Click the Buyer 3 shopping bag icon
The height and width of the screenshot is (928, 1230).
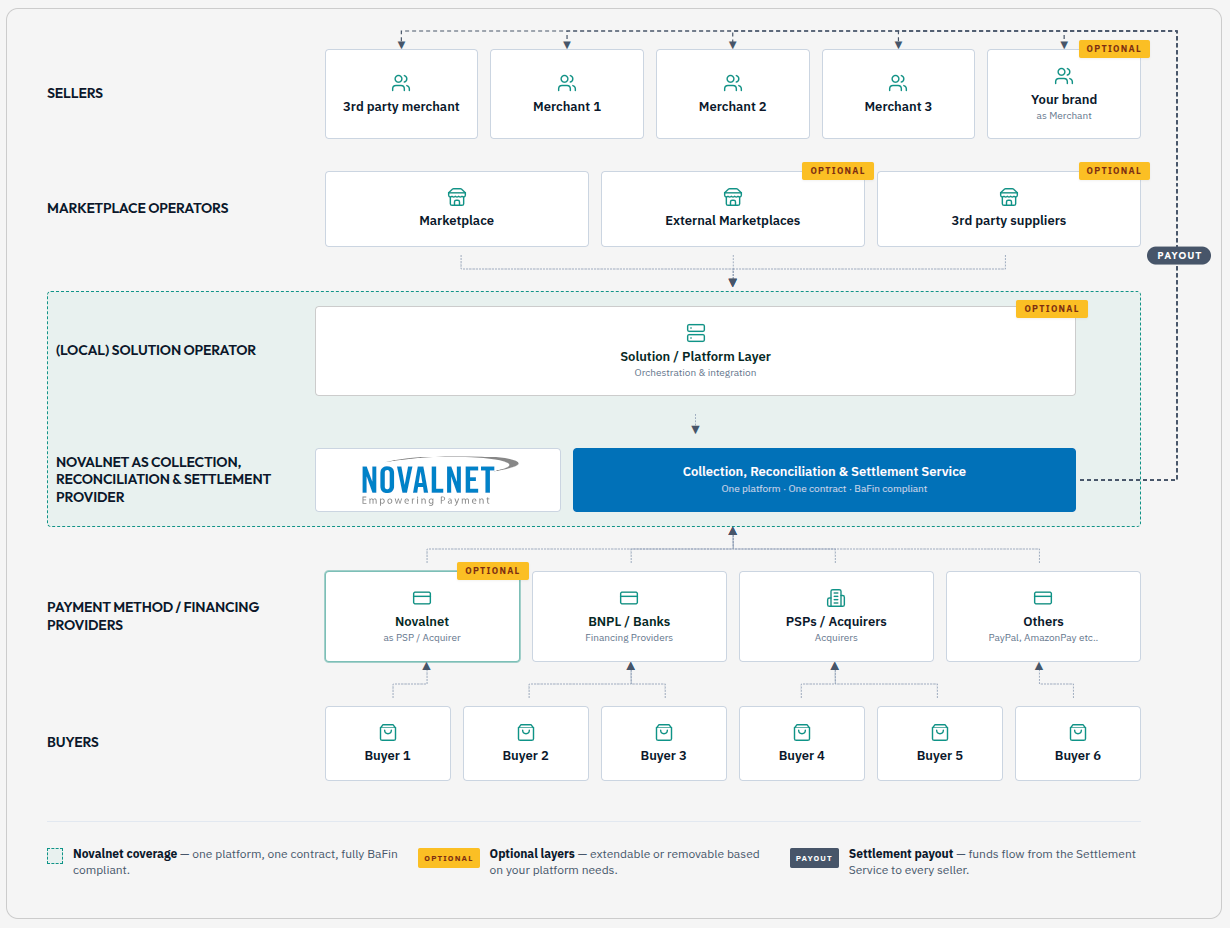pyautogui.click(x=664, y=733)
